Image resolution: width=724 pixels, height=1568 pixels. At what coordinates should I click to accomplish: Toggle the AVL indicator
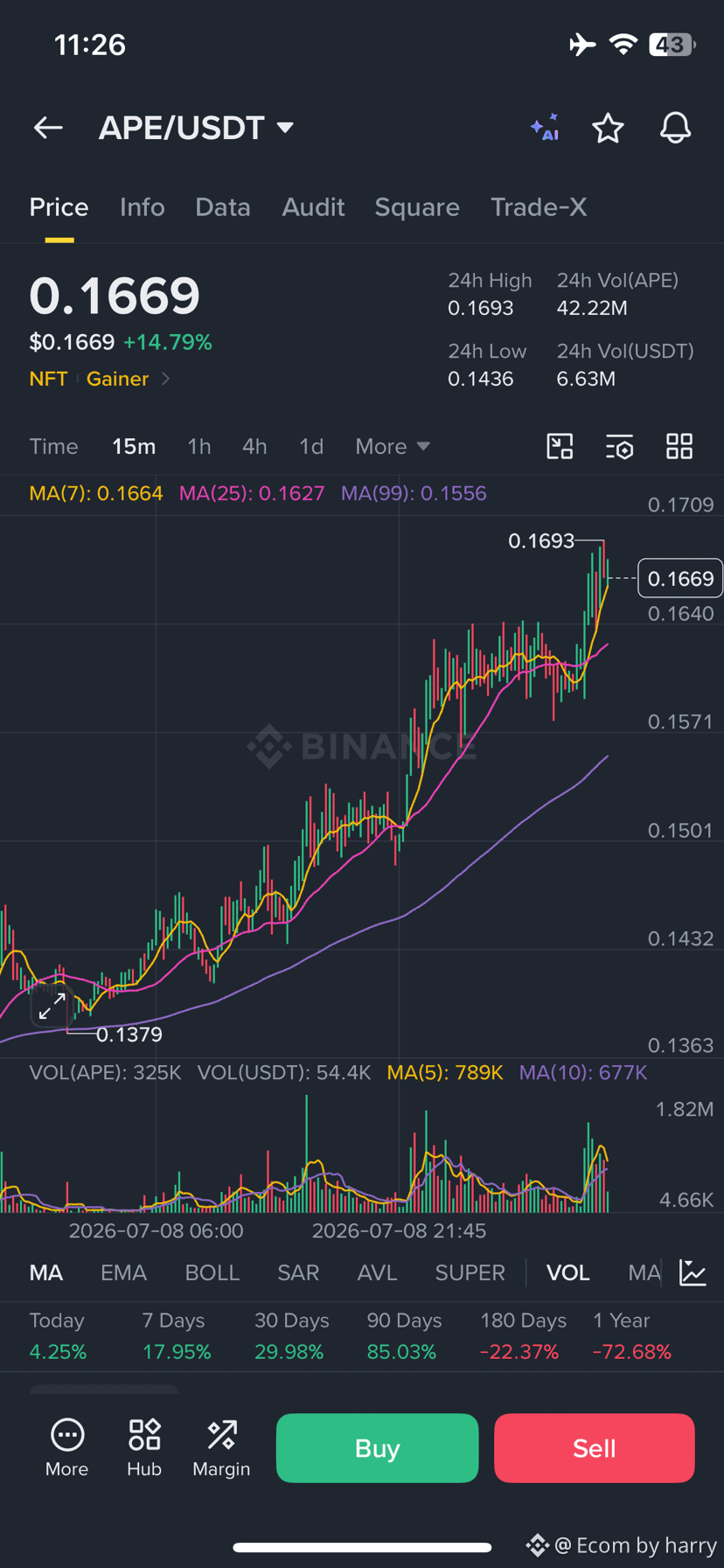point(377,1272)
